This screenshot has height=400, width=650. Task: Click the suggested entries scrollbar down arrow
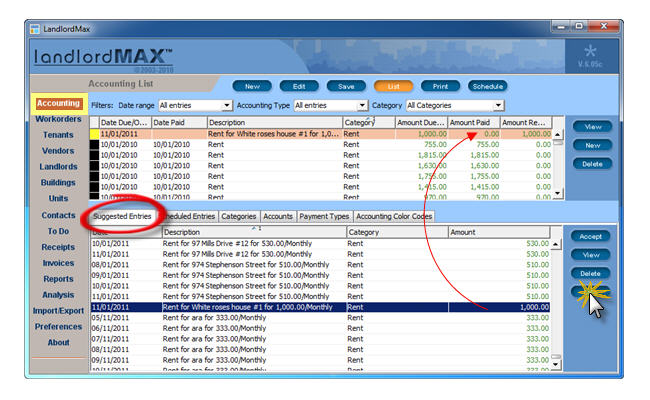click(x=556, y=365)
